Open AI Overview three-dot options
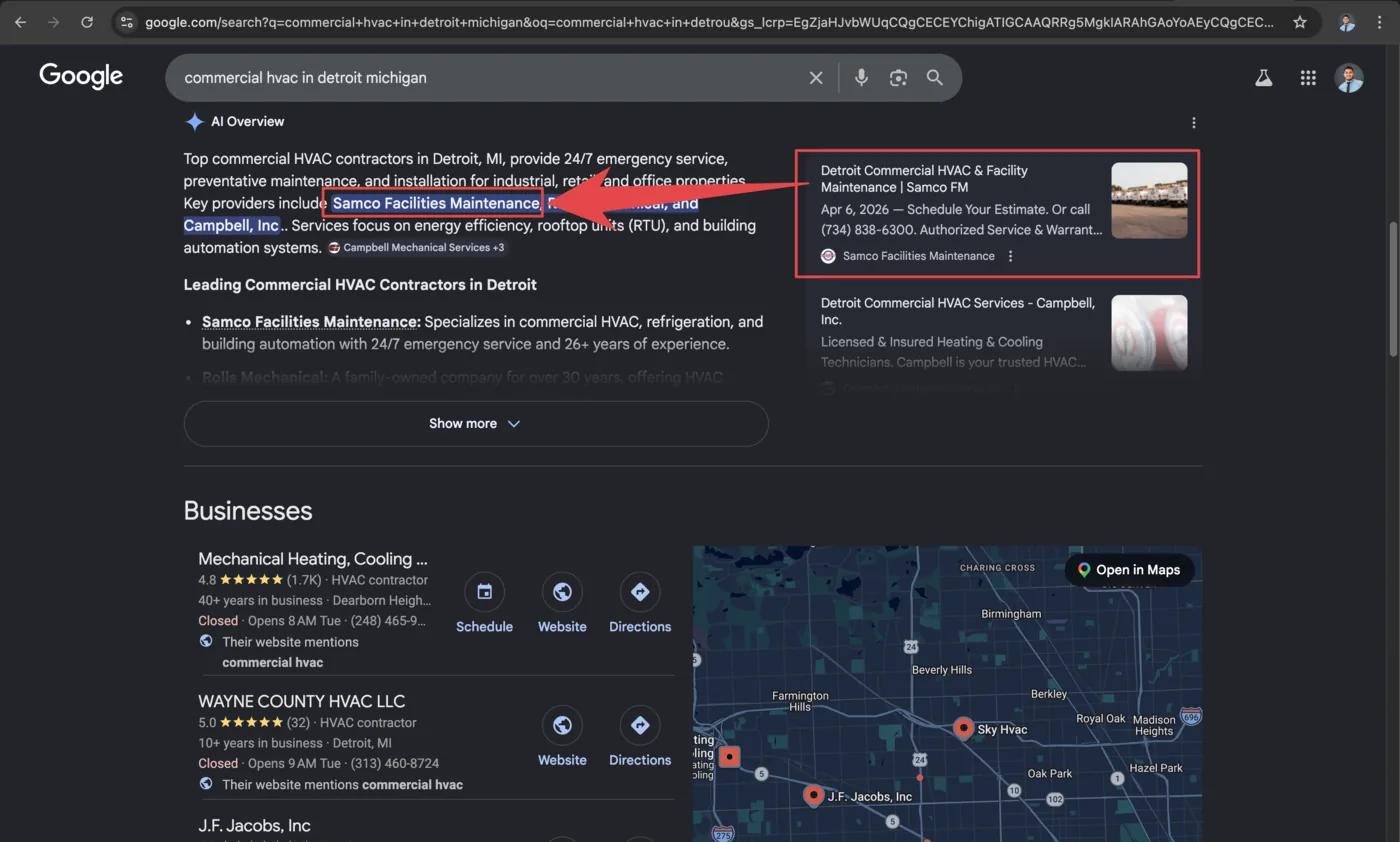1400x842 pixels. 1194,123
